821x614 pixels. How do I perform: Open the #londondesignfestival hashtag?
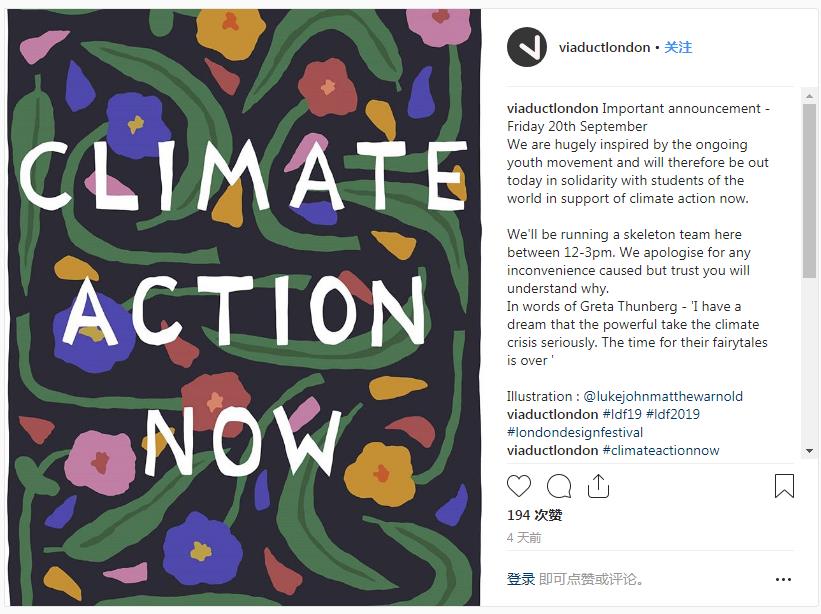tap(575, 432)
